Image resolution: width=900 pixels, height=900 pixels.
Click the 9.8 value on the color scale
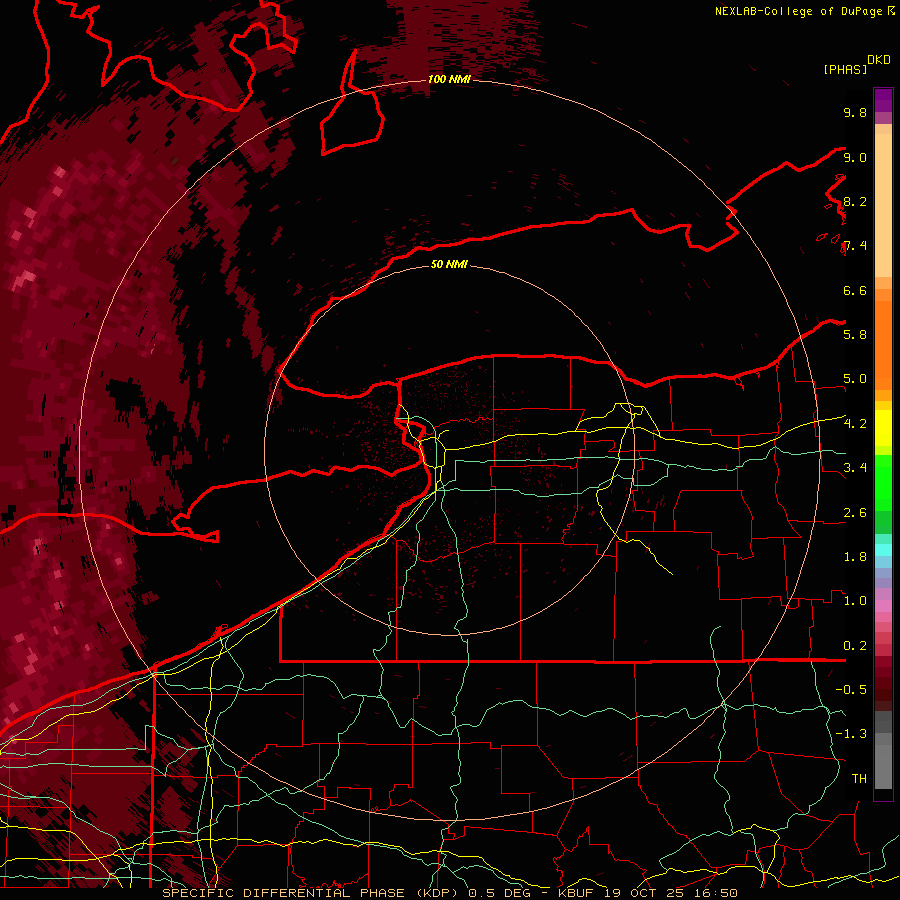[x=855, y=112]
